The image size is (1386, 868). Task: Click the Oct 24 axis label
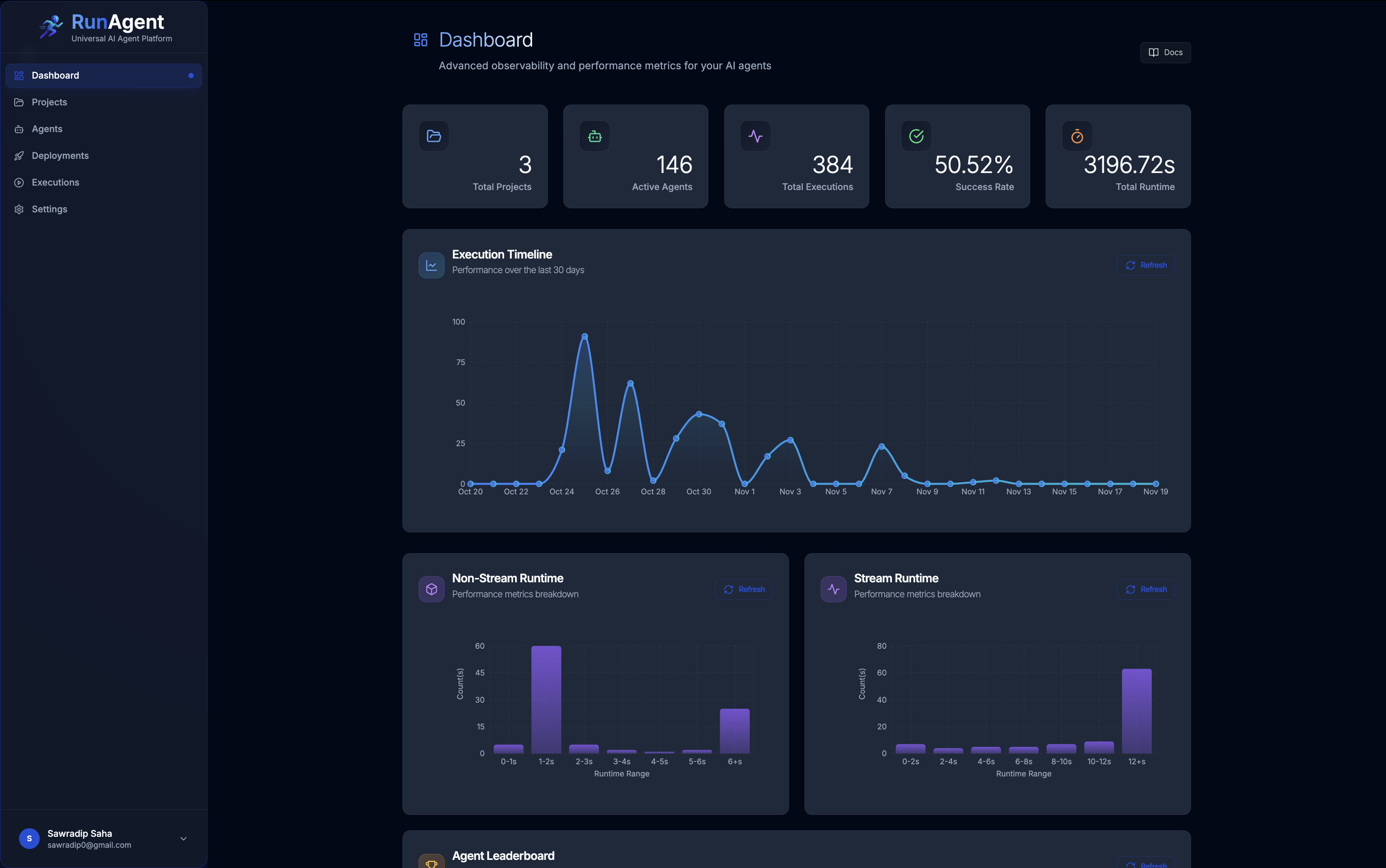(x=562, y=492)
